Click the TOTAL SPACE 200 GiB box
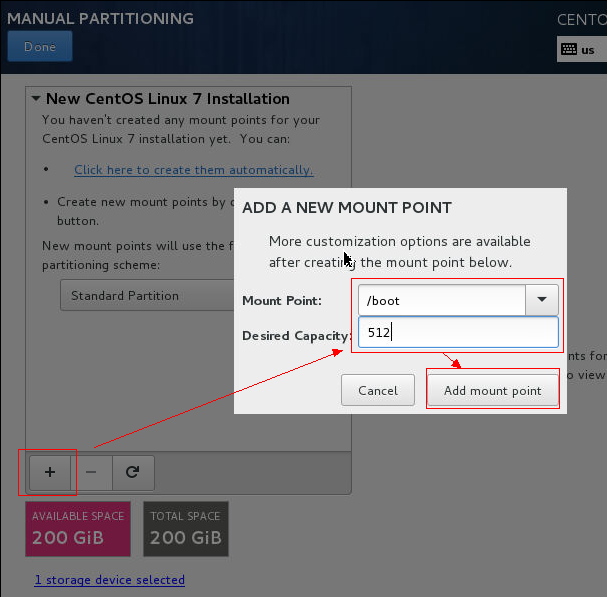This screenshot has width=607, height=597. pyautogui.click(x=186, y=529)
